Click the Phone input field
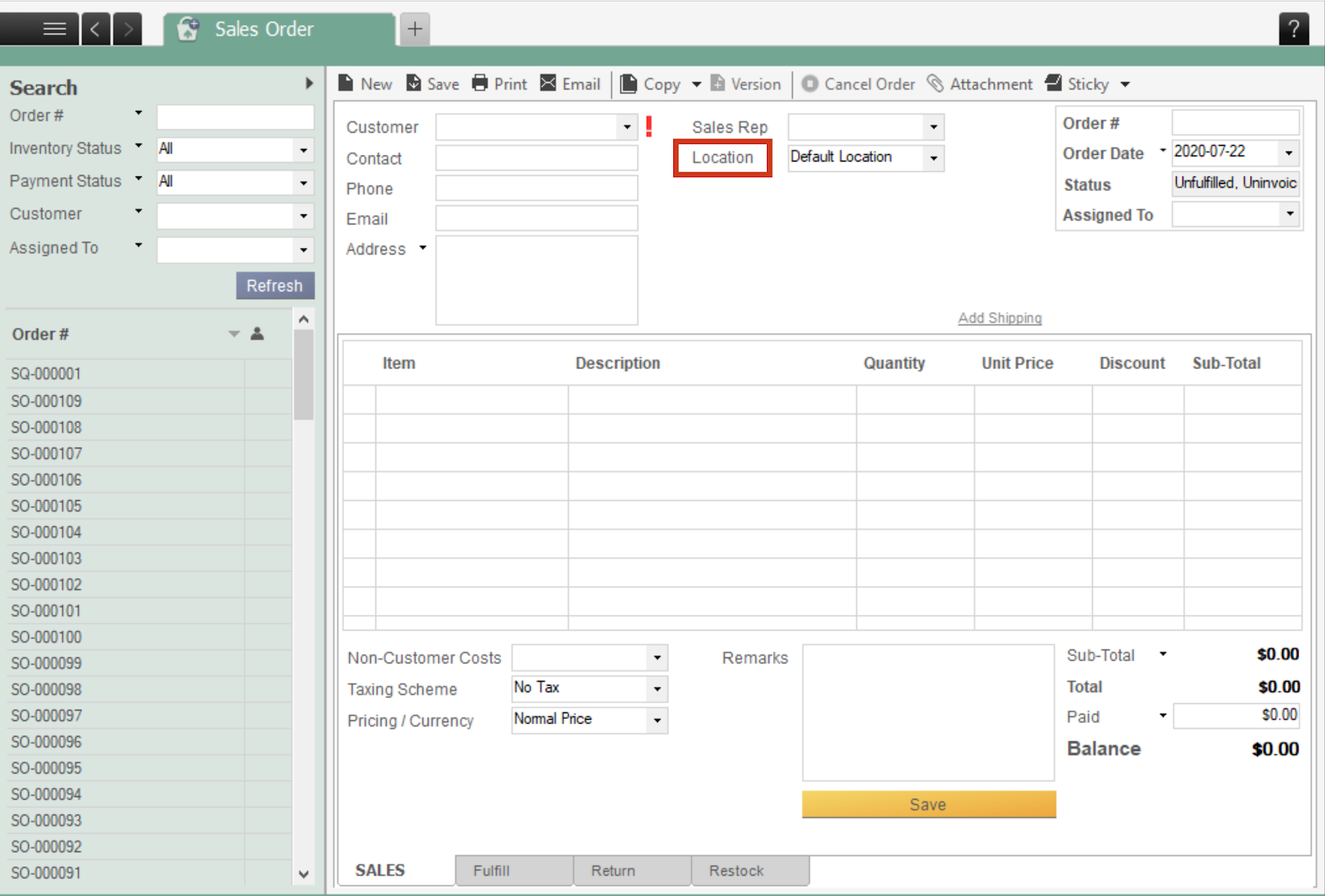The width and height of the screenshot is (1325, 896). click(537, 188)
